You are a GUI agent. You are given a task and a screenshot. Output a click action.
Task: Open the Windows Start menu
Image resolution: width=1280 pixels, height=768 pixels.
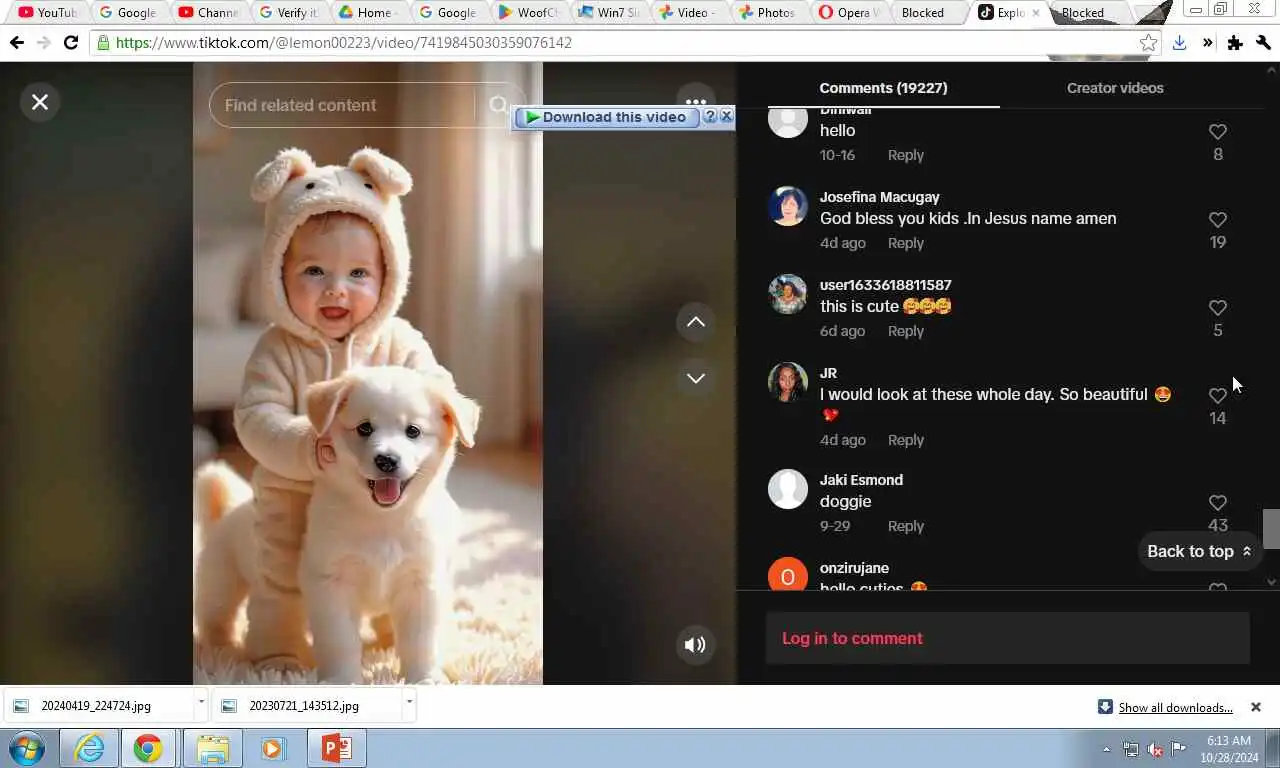point(27,748)
